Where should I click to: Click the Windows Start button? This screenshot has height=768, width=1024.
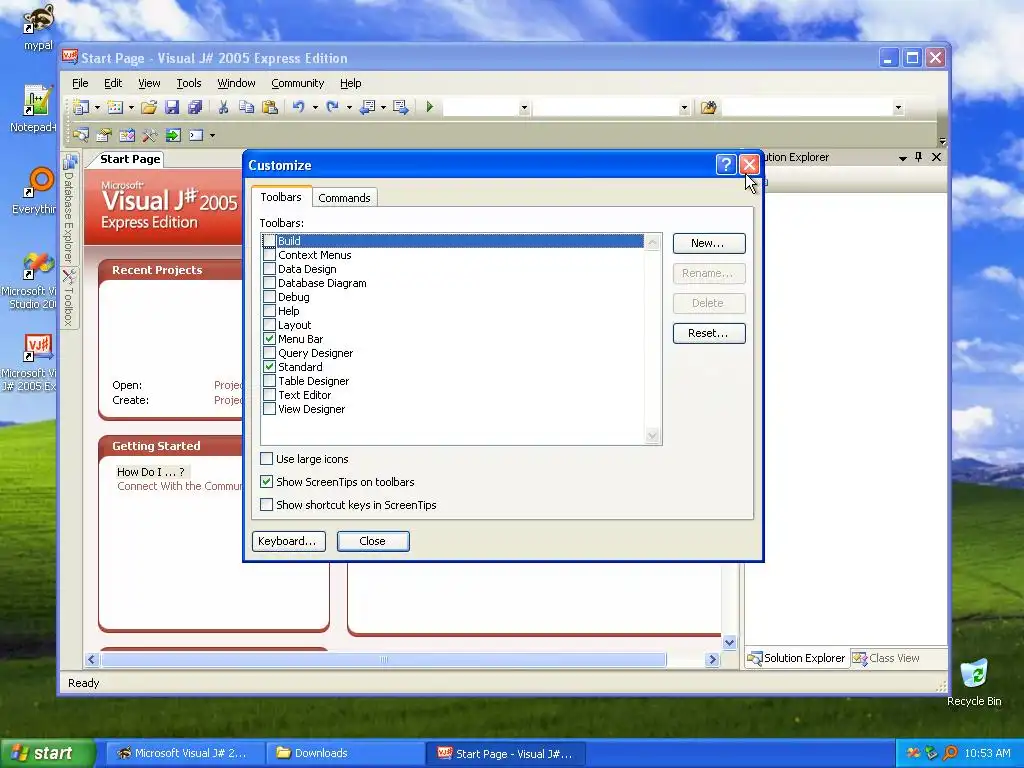click(x=46, y=753)
